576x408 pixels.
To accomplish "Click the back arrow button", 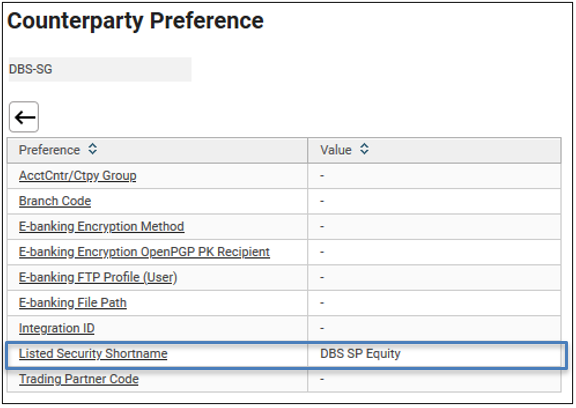I will (24, 117).
